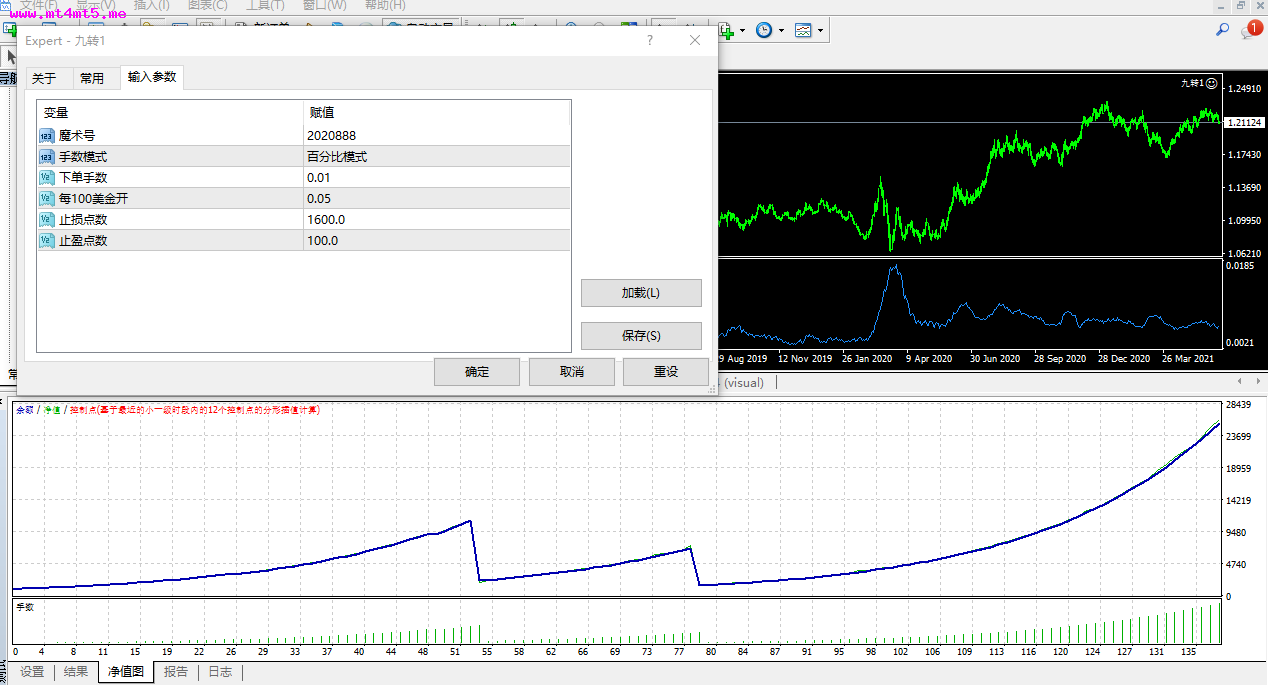The width and height of the screenshot is (1268, 685).
Task: Click the 变量 column header
Action: pyautogui.click(x=170, y=113)
